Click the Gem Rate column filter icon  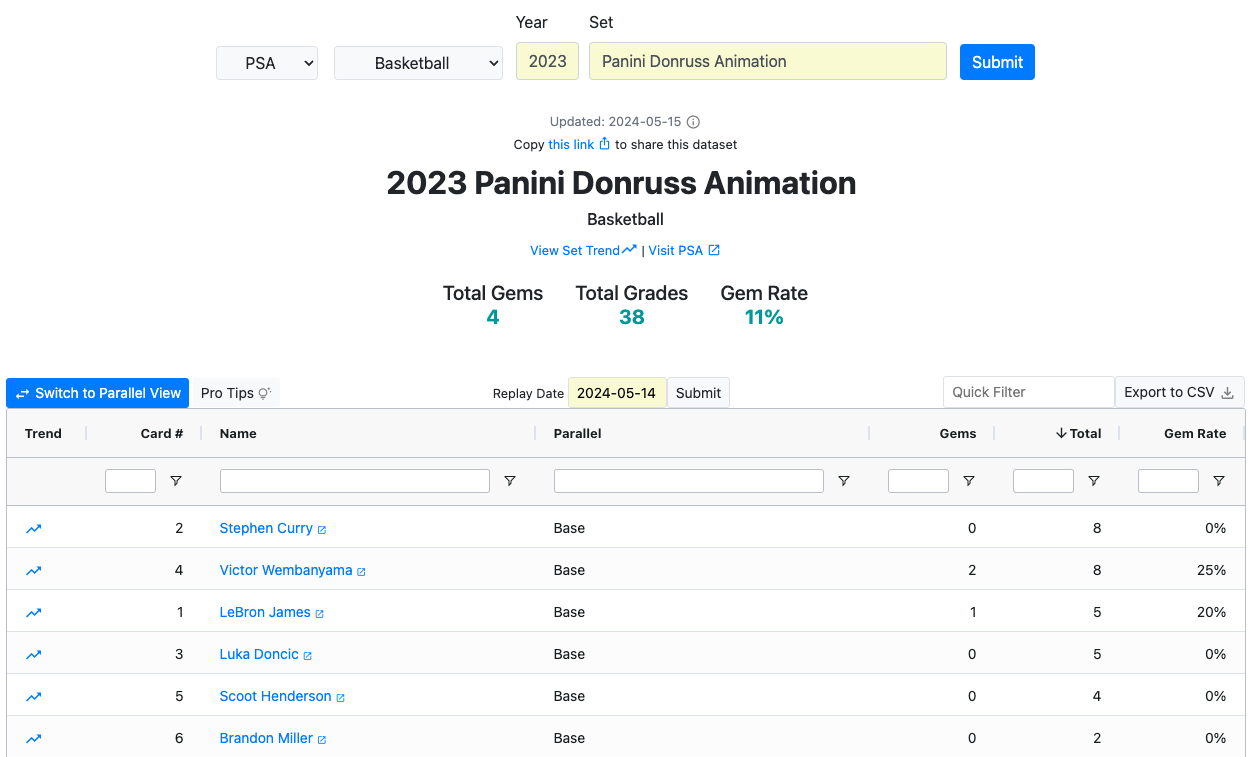click(x=1219, y=481)
